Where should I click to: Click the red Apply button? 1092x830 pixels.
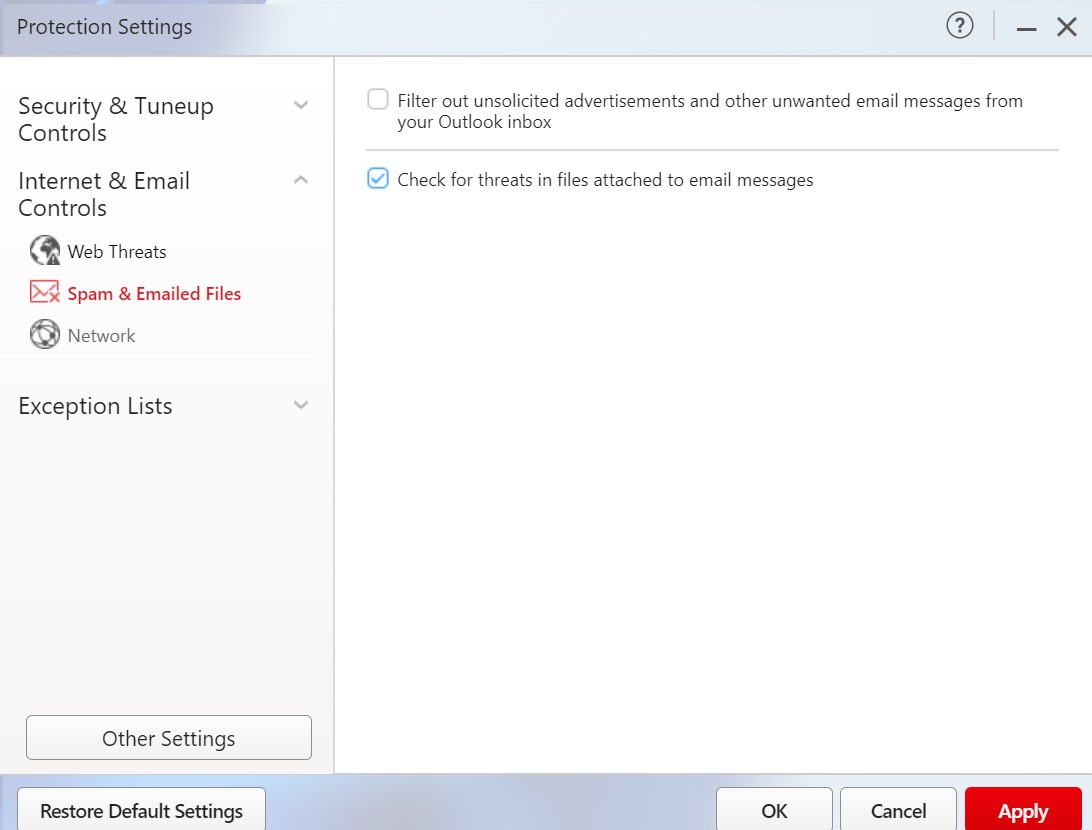coord(1022,810)
